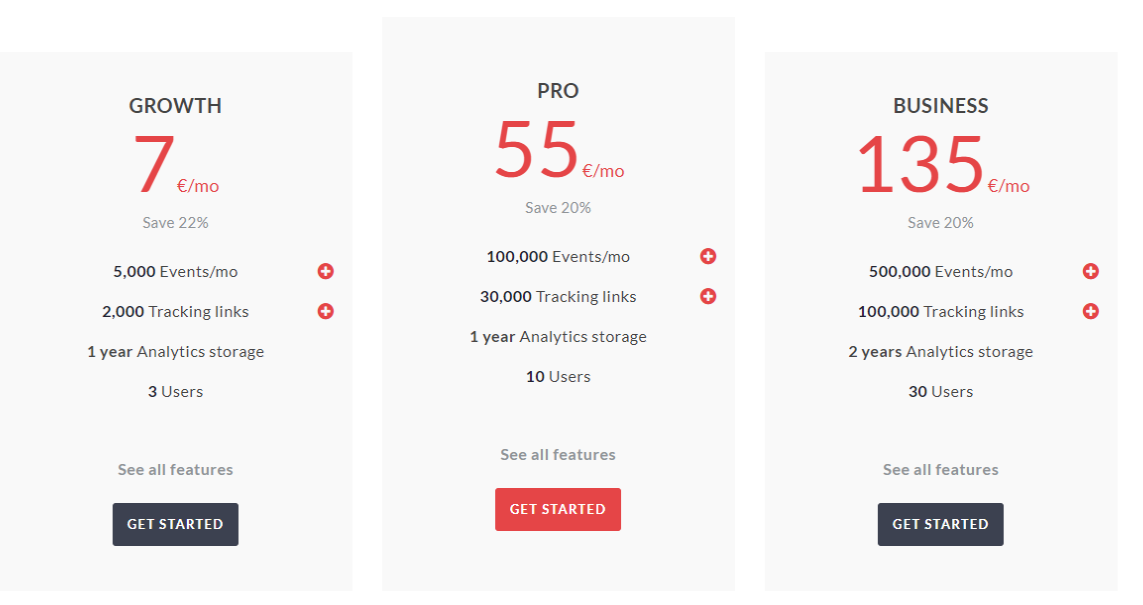Click plus icon beside 2,000 Tracking links
Image resolution: width=1143 pixels, height=605 pixels.
click(326, 311)
